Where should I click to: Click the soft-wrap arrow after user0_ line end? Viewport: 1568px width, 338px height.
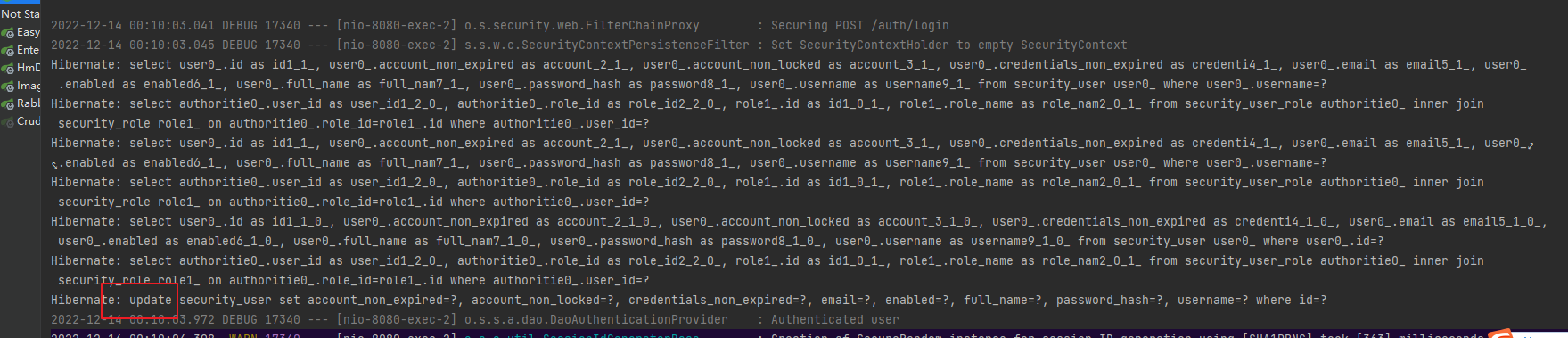coord(1531,144)
